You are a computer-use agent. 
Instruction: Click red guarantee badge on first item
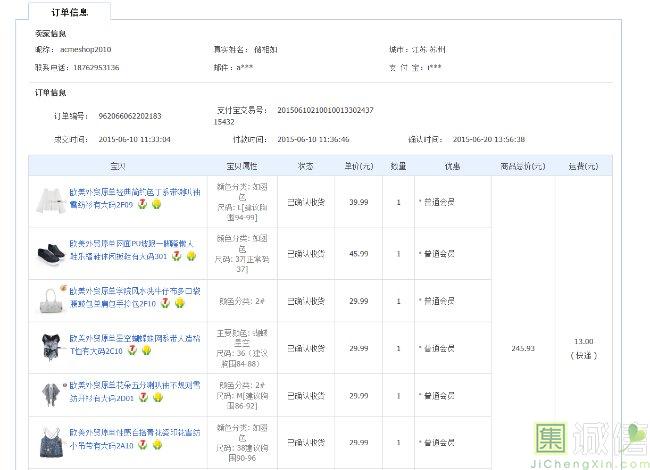coord(141,204)
